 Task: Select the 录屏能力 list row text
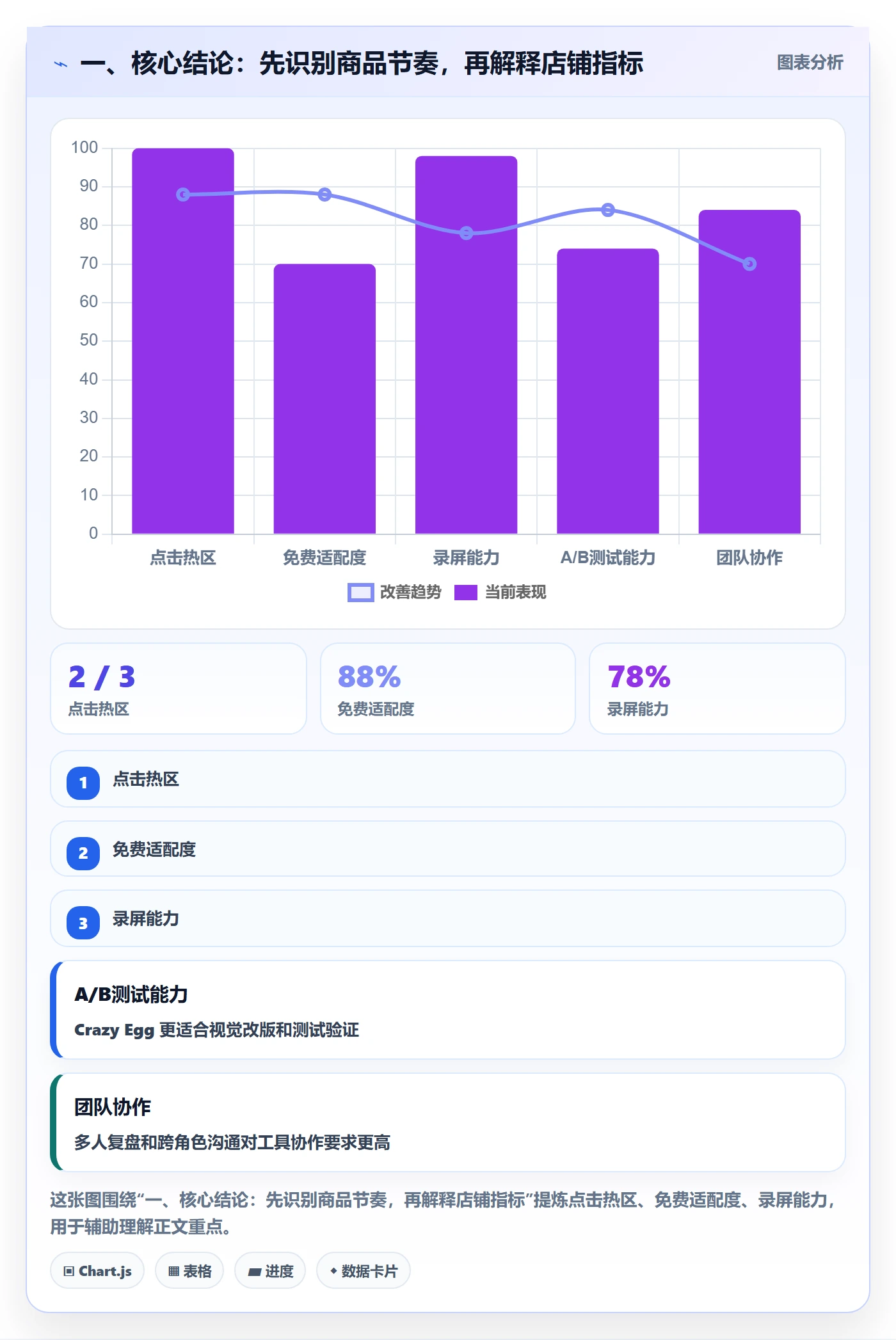[146, 919]
